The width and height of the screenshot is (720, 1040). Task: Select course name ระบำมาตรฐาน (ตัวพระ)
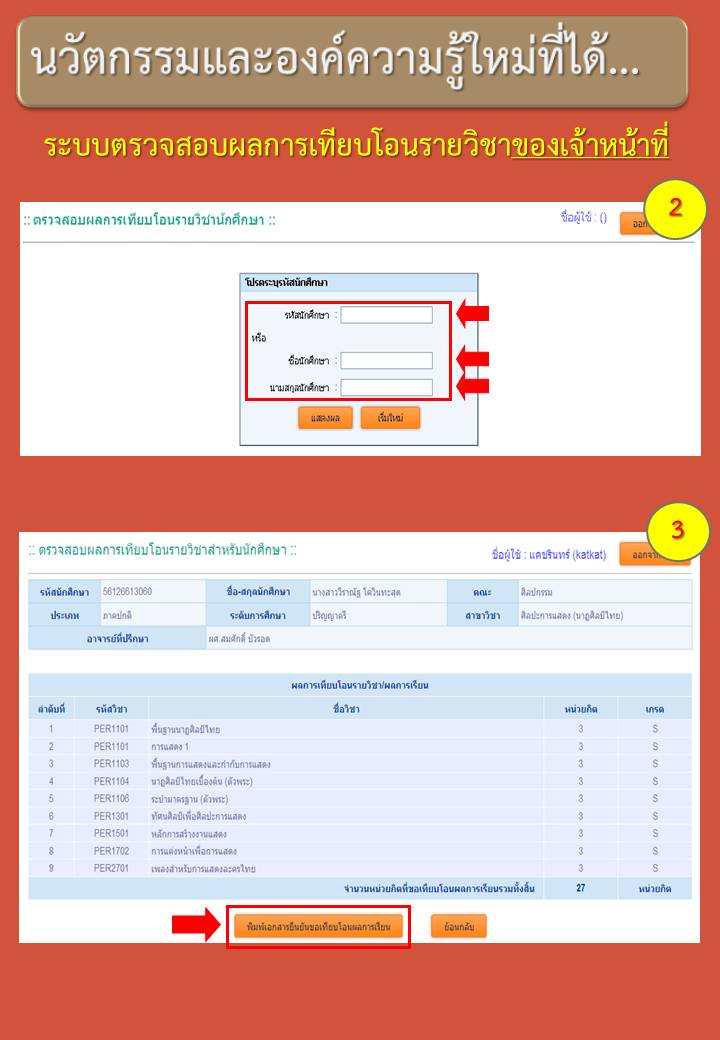[x=190, y=799]
